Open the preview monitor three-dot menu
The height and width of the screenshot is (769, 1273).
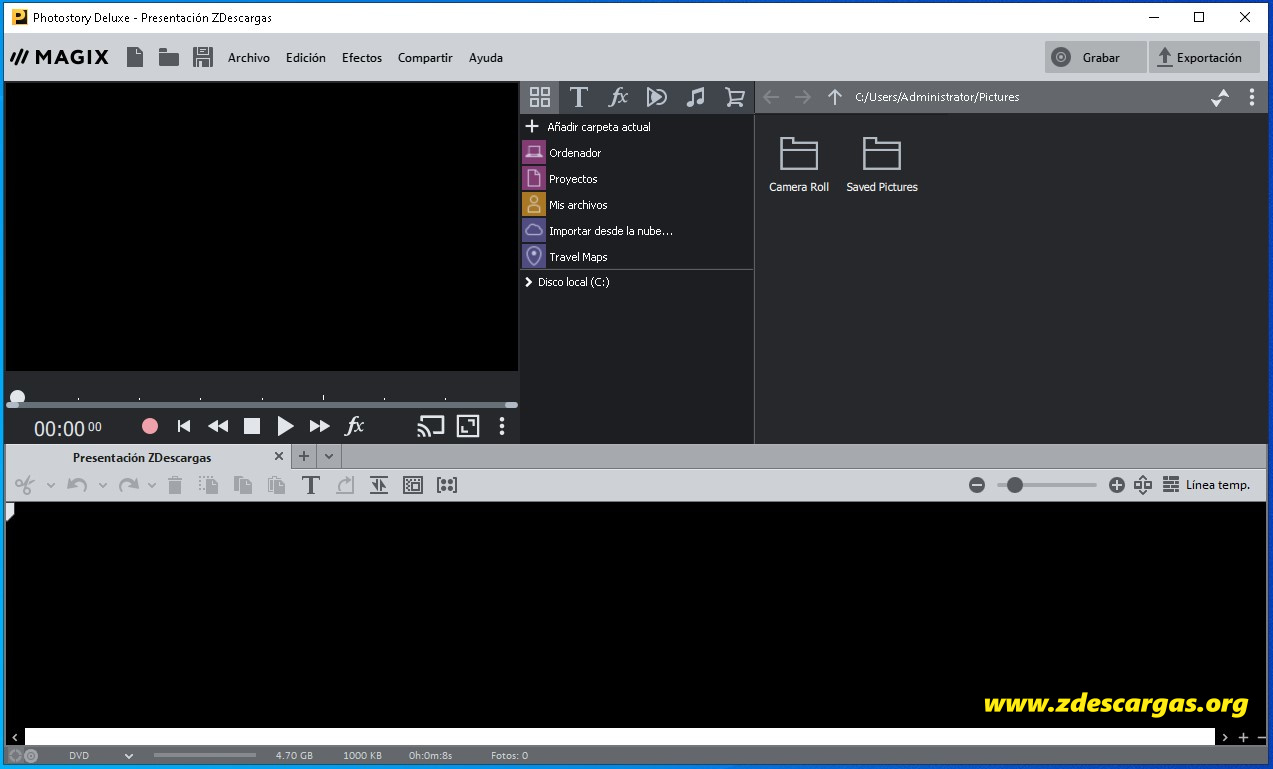502,426
